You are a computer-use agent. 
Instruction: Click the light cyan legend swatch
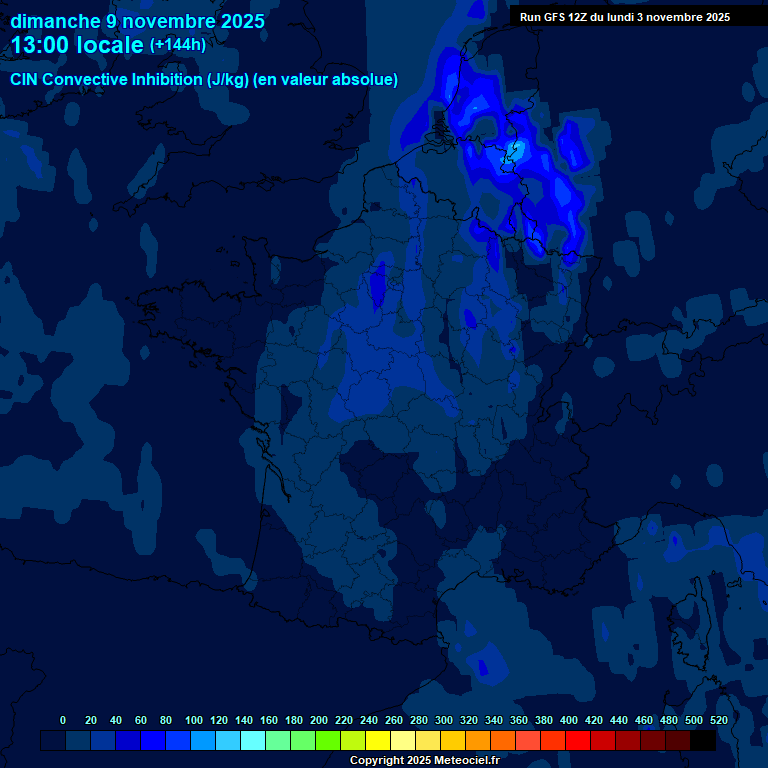[253, 740]
